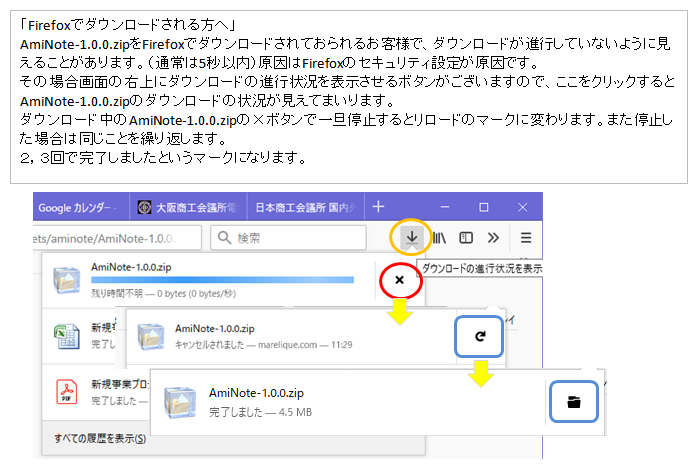Screen dimensions: 699x468
Task: Select キャンセルされました — marelique.com text
Action: [x=263, y=345]
